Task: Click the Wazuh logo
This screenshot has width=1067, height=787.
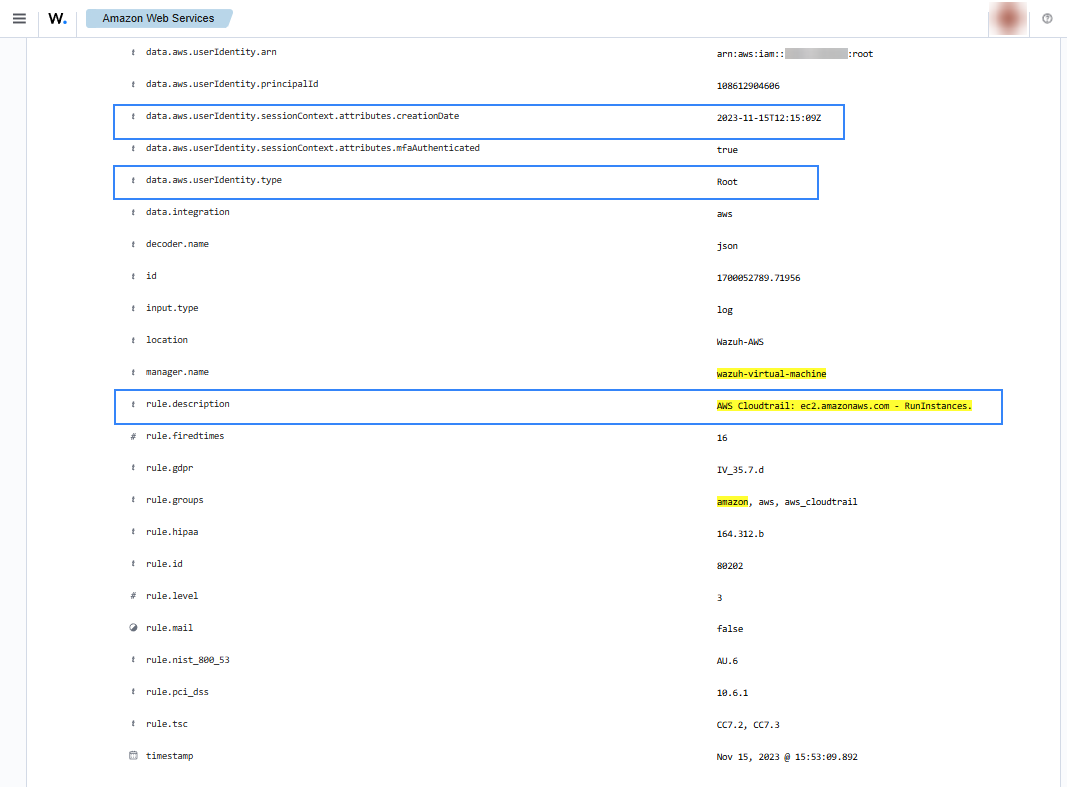Action: click(58, 18)
